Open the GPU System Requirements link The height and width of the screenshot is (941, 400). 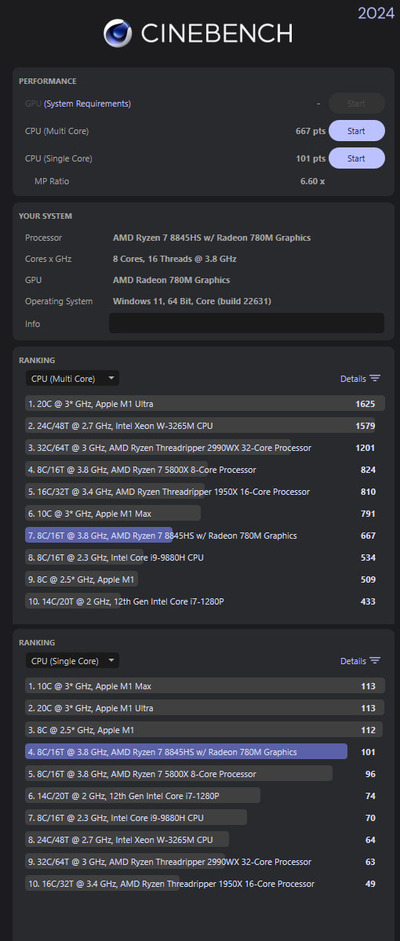pyautogui.click(x=87, y=103)
